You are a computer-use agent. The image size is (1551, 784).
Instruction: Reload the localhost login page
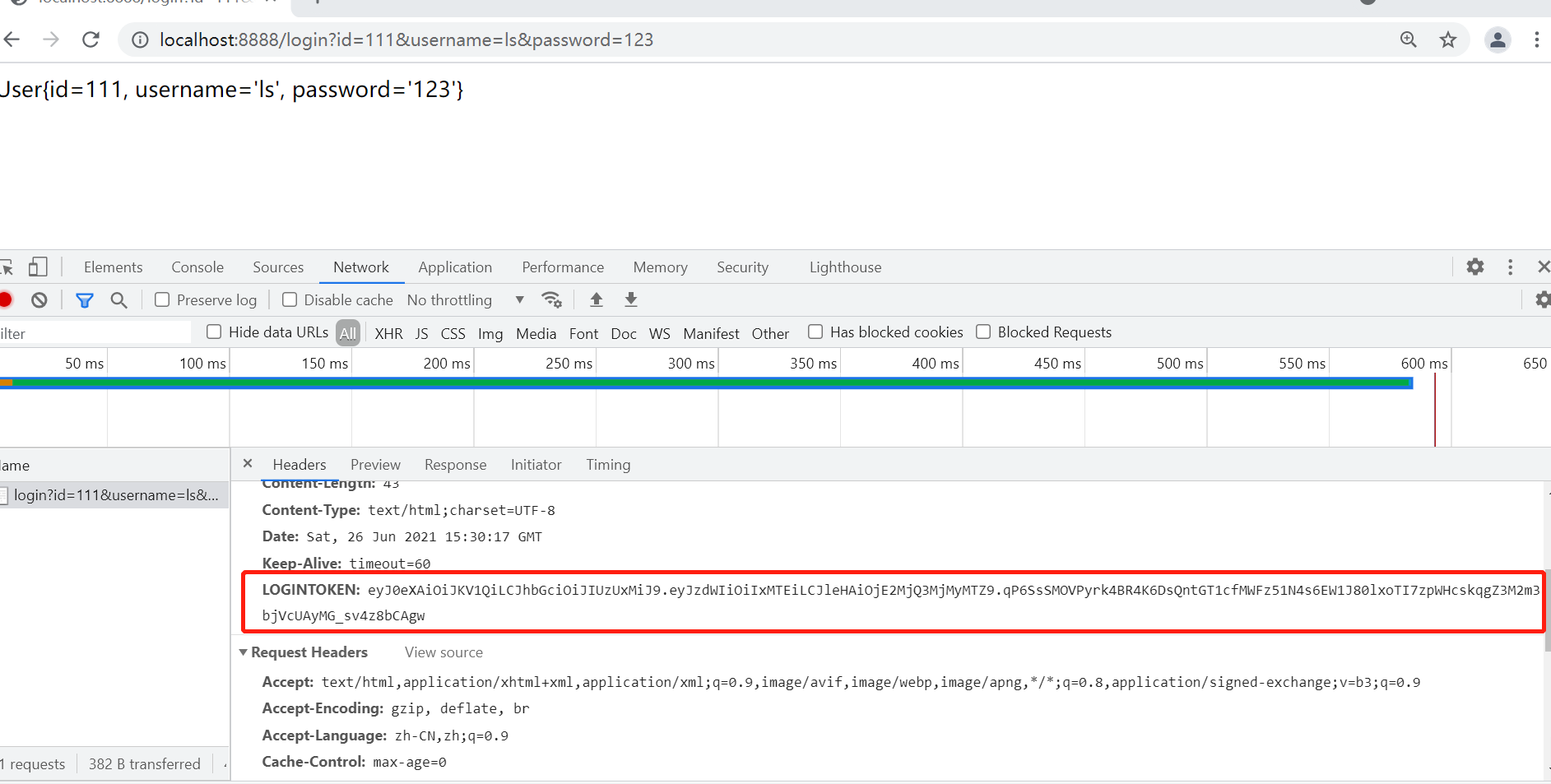pyautogui.click(x=91, y=39)
